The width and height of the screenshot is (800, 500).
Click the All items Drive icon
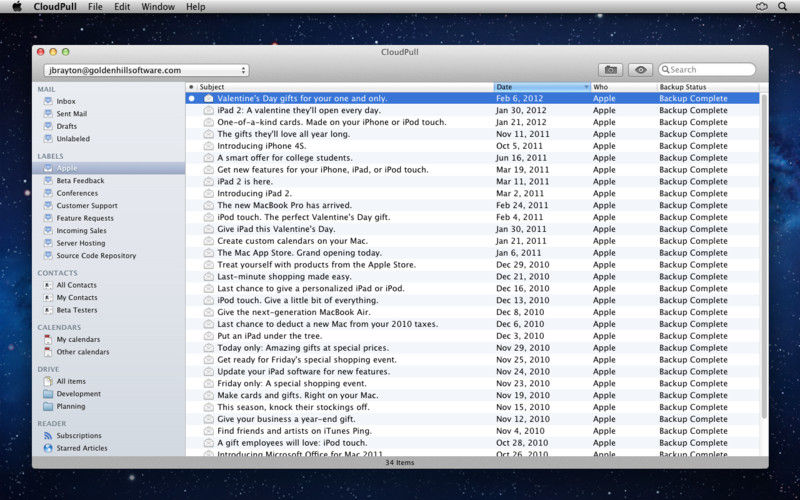coord(48,381)
